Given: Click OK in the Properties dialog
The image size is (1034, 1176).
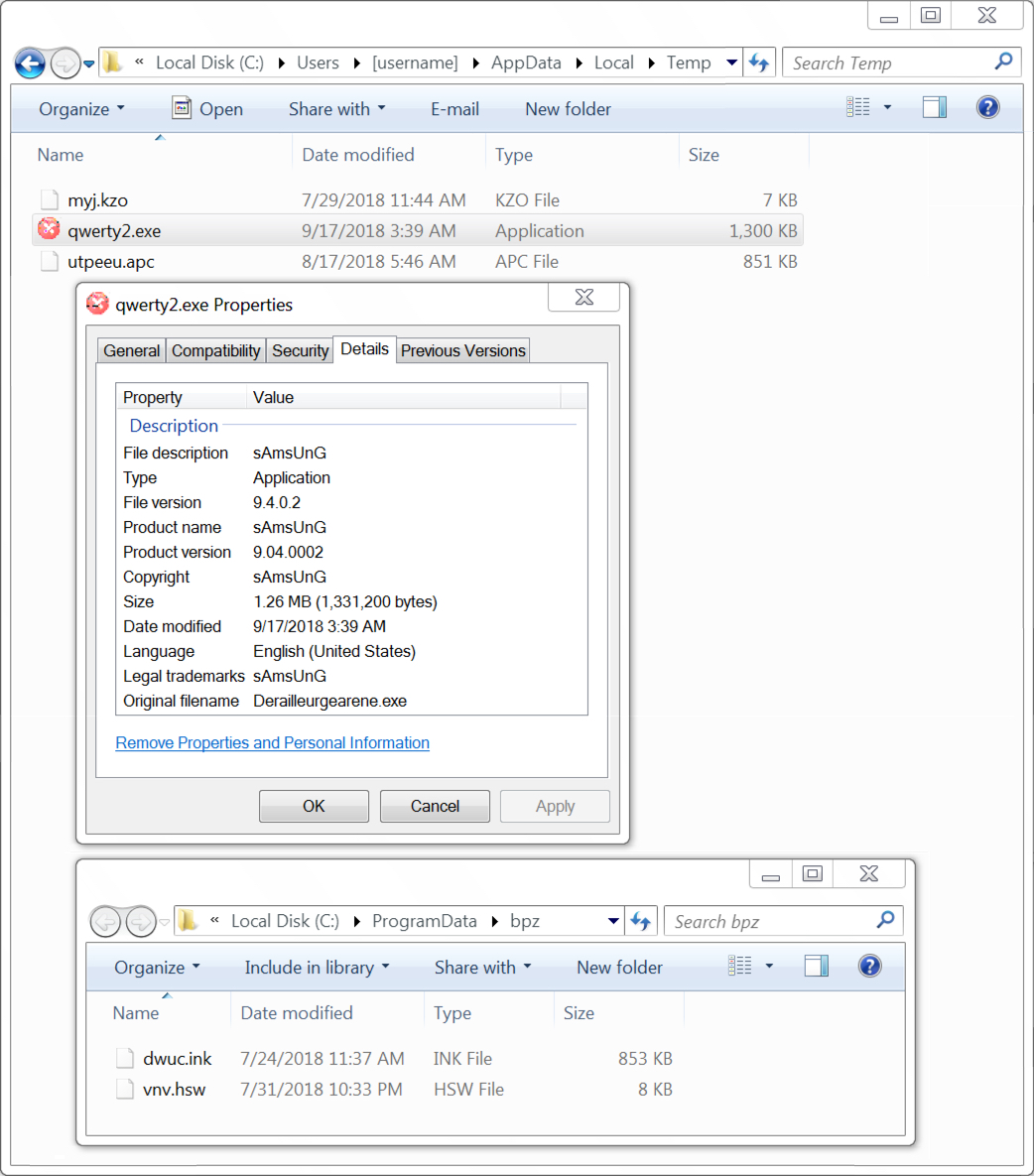Looking at the screenshot, I should (x=314, y=806).
